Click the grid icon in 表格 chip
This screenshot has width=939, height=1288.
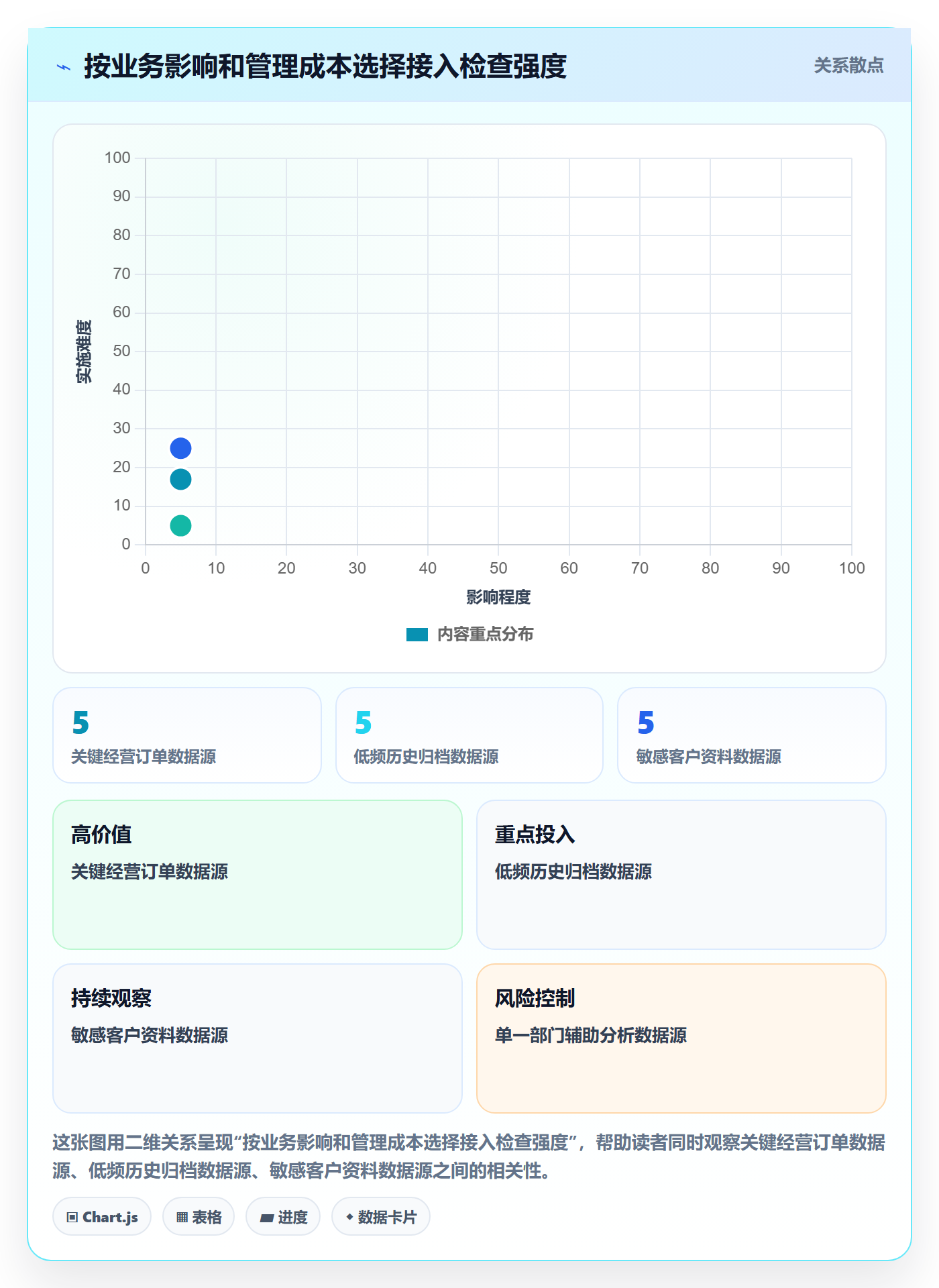coord(182,1218)
